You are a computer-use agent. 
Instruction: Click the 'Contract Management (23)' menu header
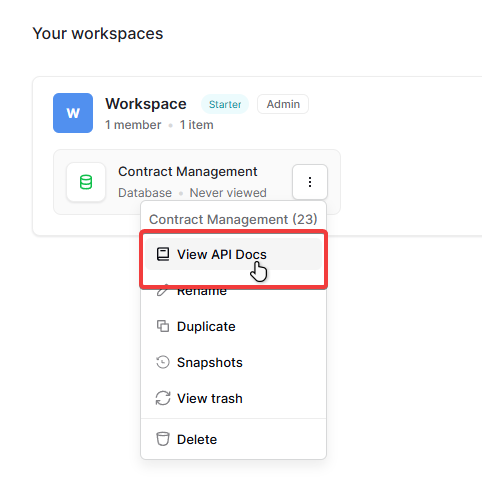coord(233,220)
